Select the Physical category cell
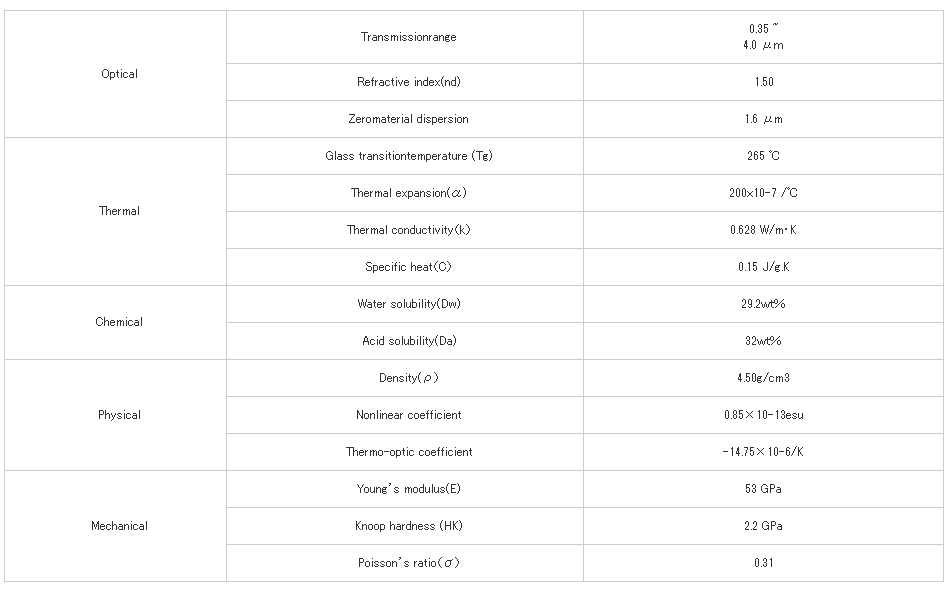This screenshot has width=948, height=589. 119,415
